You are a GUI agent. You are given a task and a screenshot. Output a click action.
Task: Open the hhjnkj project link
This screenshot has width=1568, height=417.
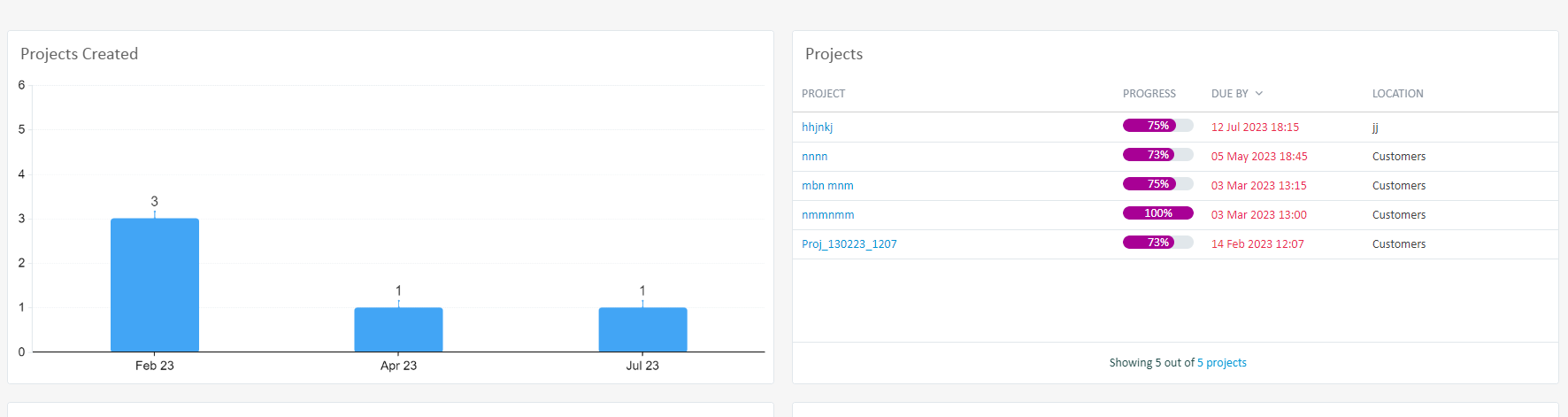tap(817, 127)
